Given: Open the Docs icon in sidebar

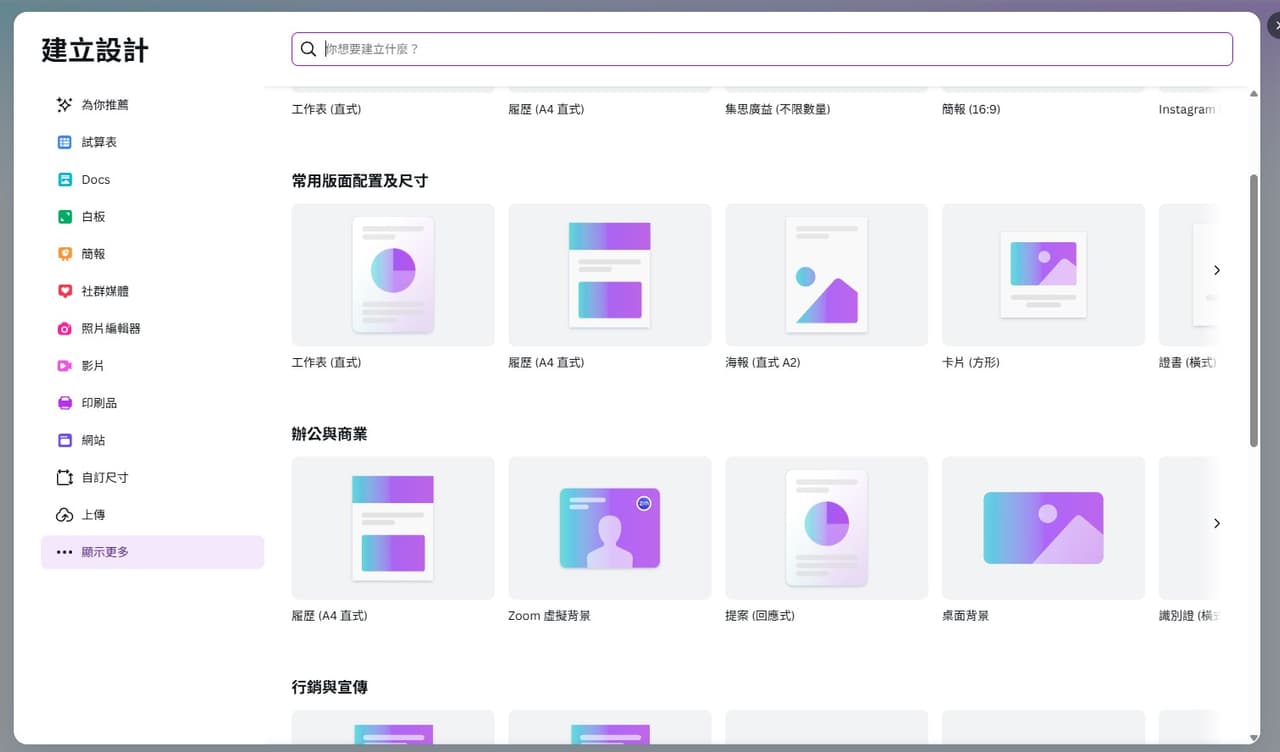Looking at the screenshot, I should coord(64,180).
